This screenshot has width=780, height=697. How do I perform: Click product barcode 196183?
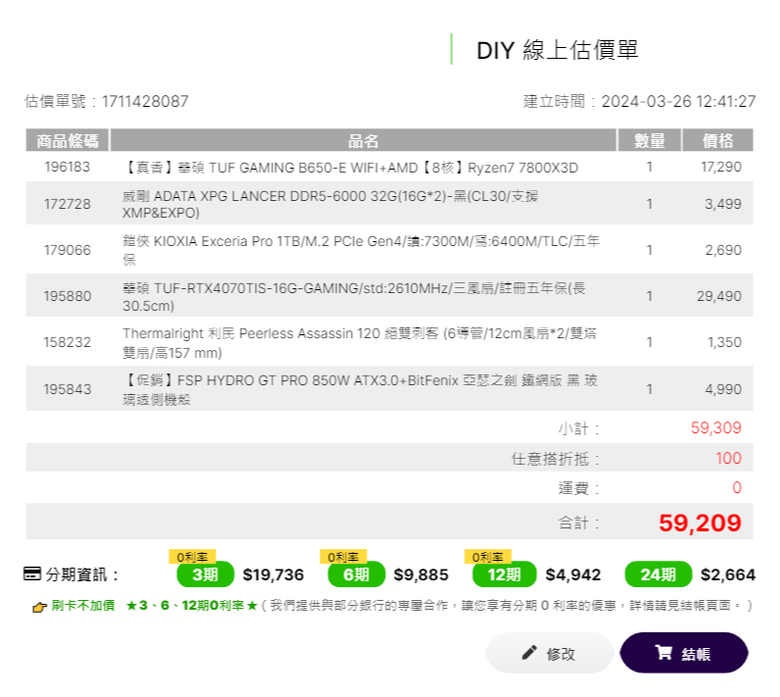(67, 167)
